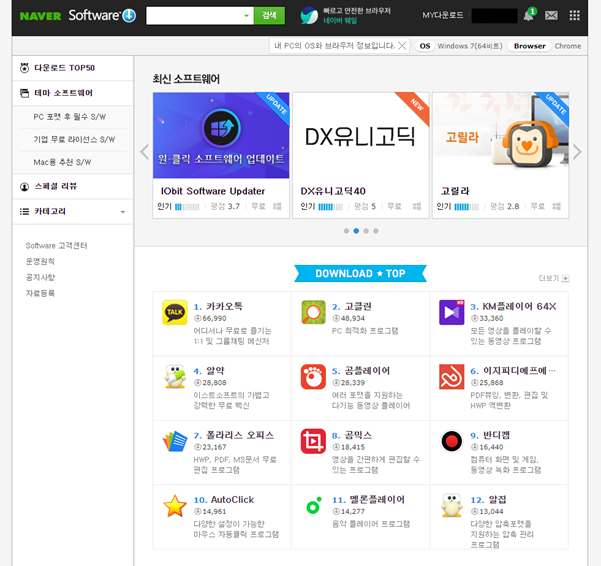Screen dimensions: 601x566
Task: Open the KM플레이어 64X purple icon
Action: click(452, 312)
